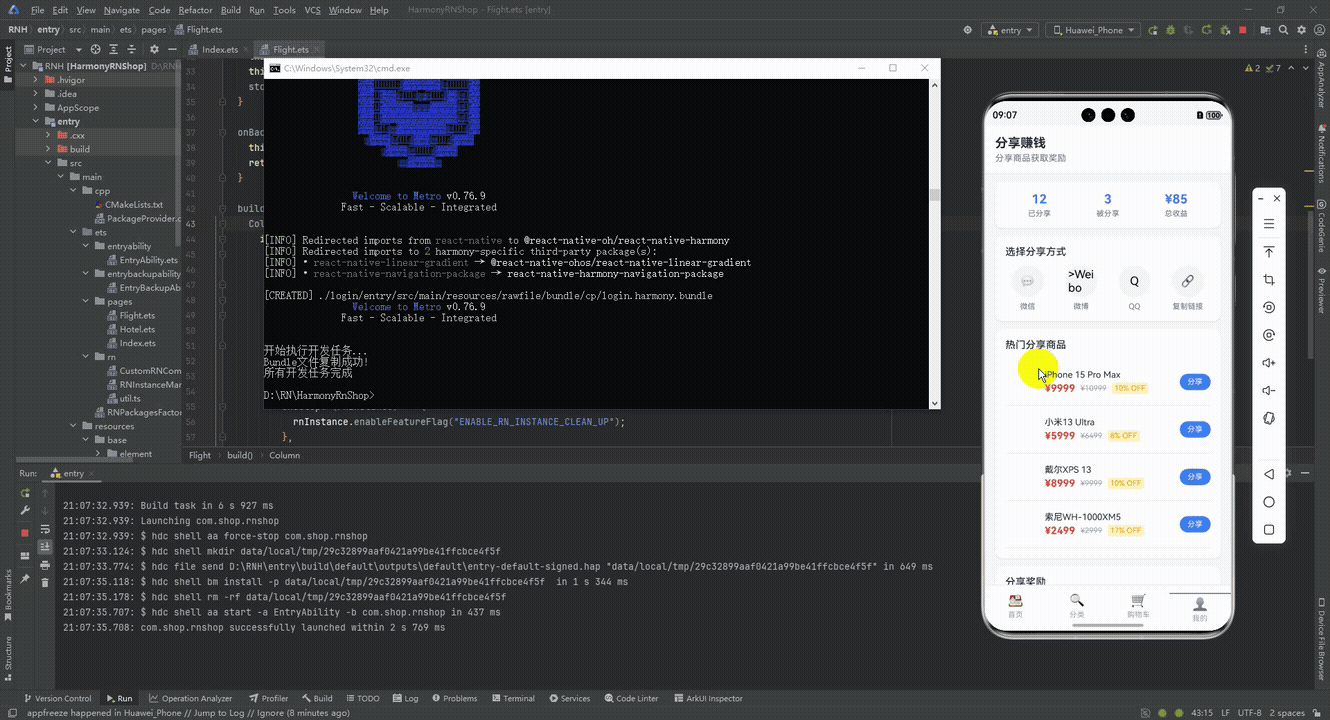Viewport: 1330px width, 720px height.
Task: Click Expand All icon in Project panel
Action: pyautogui.click(x=114, y=49)
